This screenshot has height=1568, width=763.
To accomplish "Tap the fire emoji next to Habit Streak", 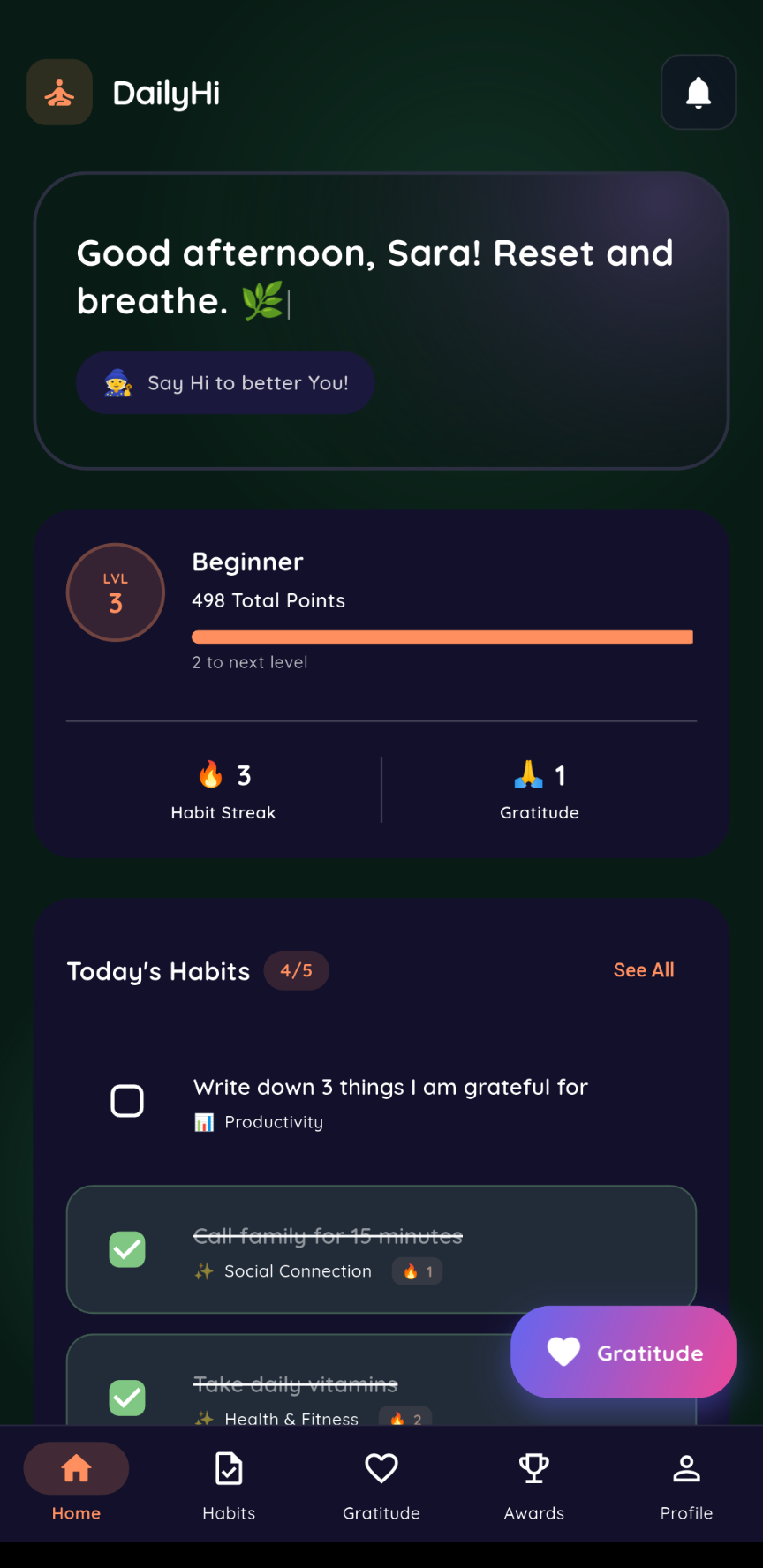I will (x=209, y=775).
